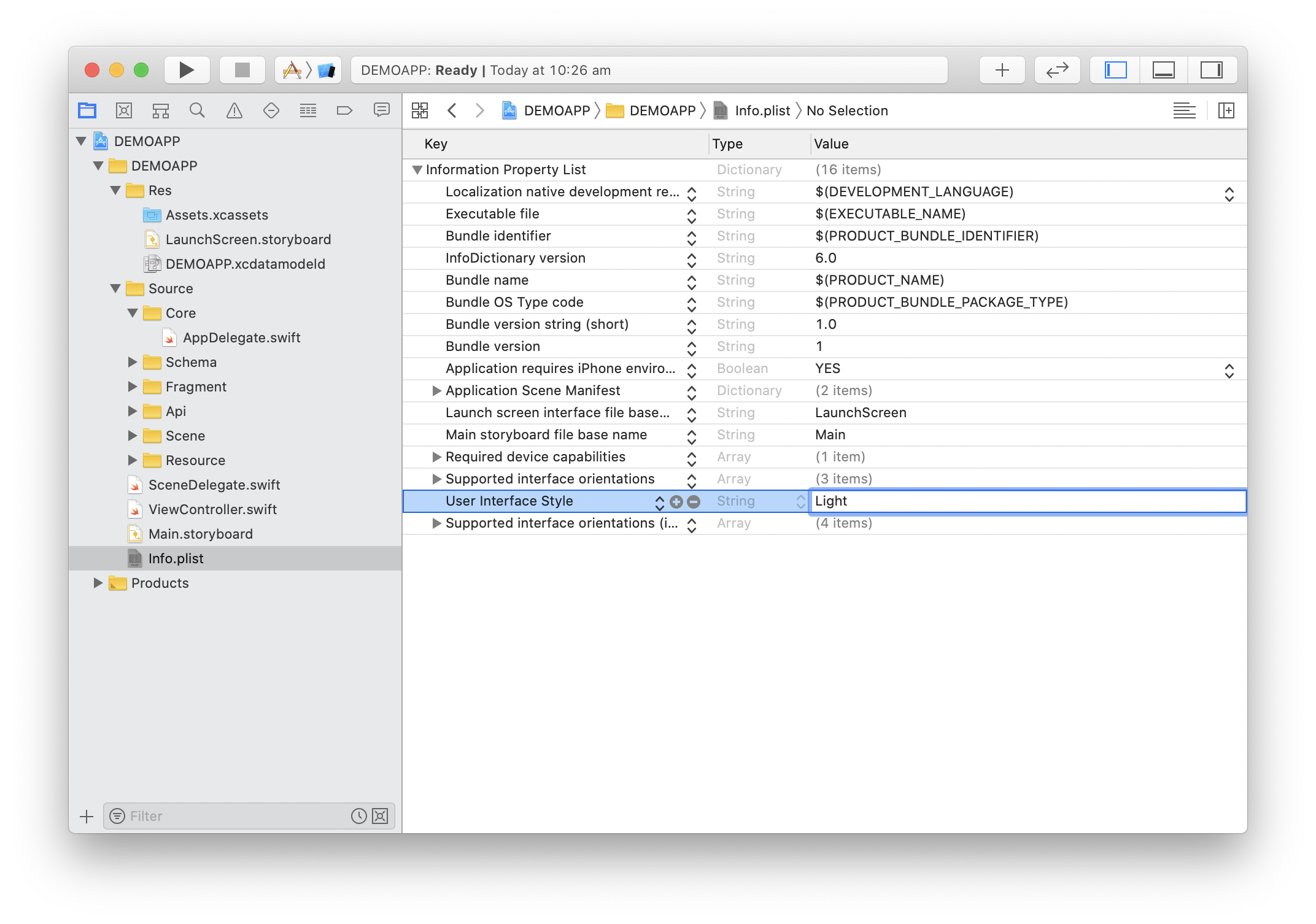
Task: Toggle the right inspector panel
Action: coord(1211,70)
